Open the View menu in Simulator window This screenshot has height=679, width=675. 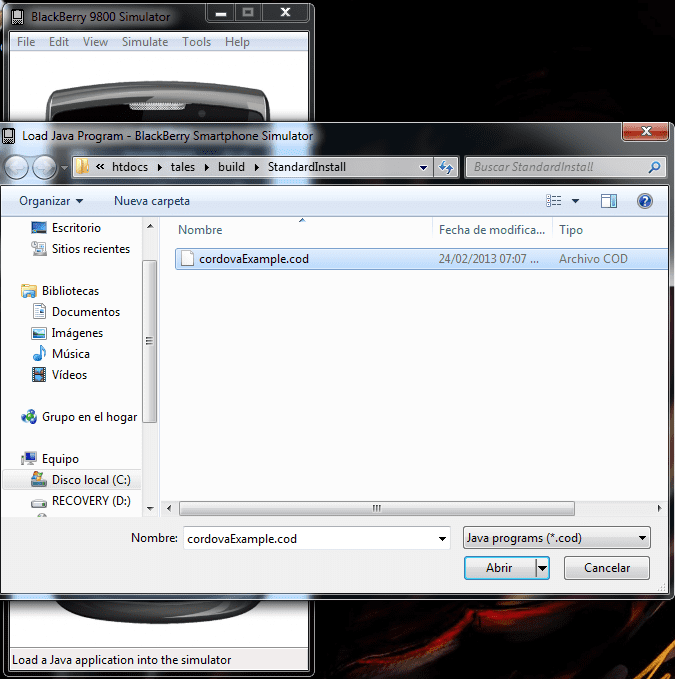point(95,42)
